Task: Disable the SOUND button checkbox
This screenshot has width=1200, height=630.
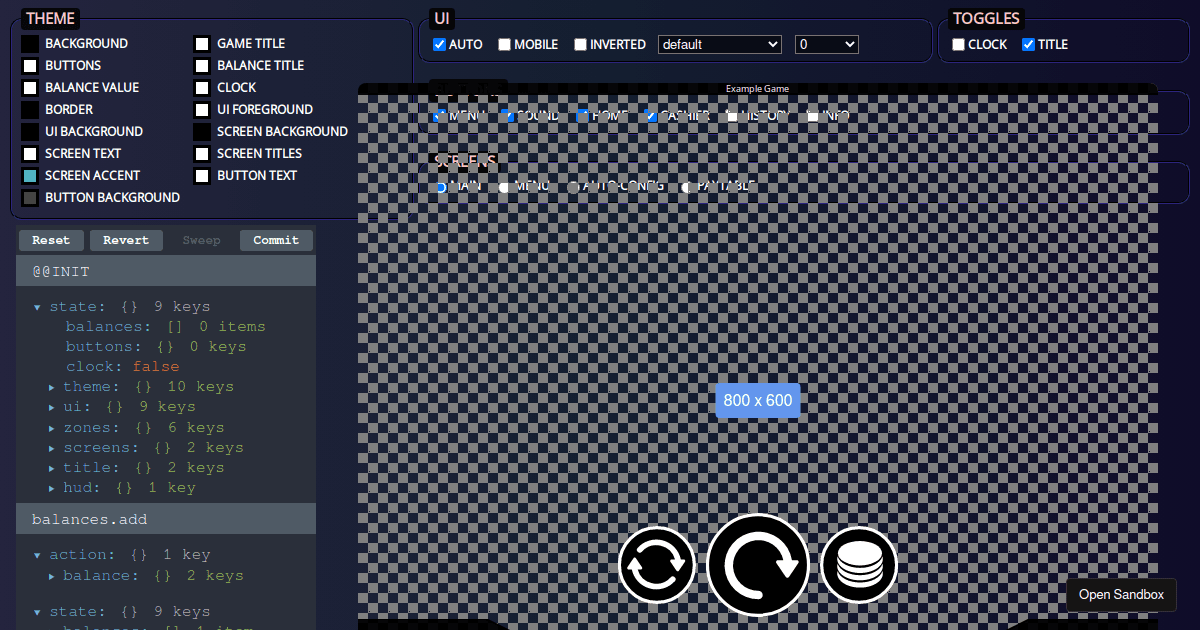Action: (508, 116)
